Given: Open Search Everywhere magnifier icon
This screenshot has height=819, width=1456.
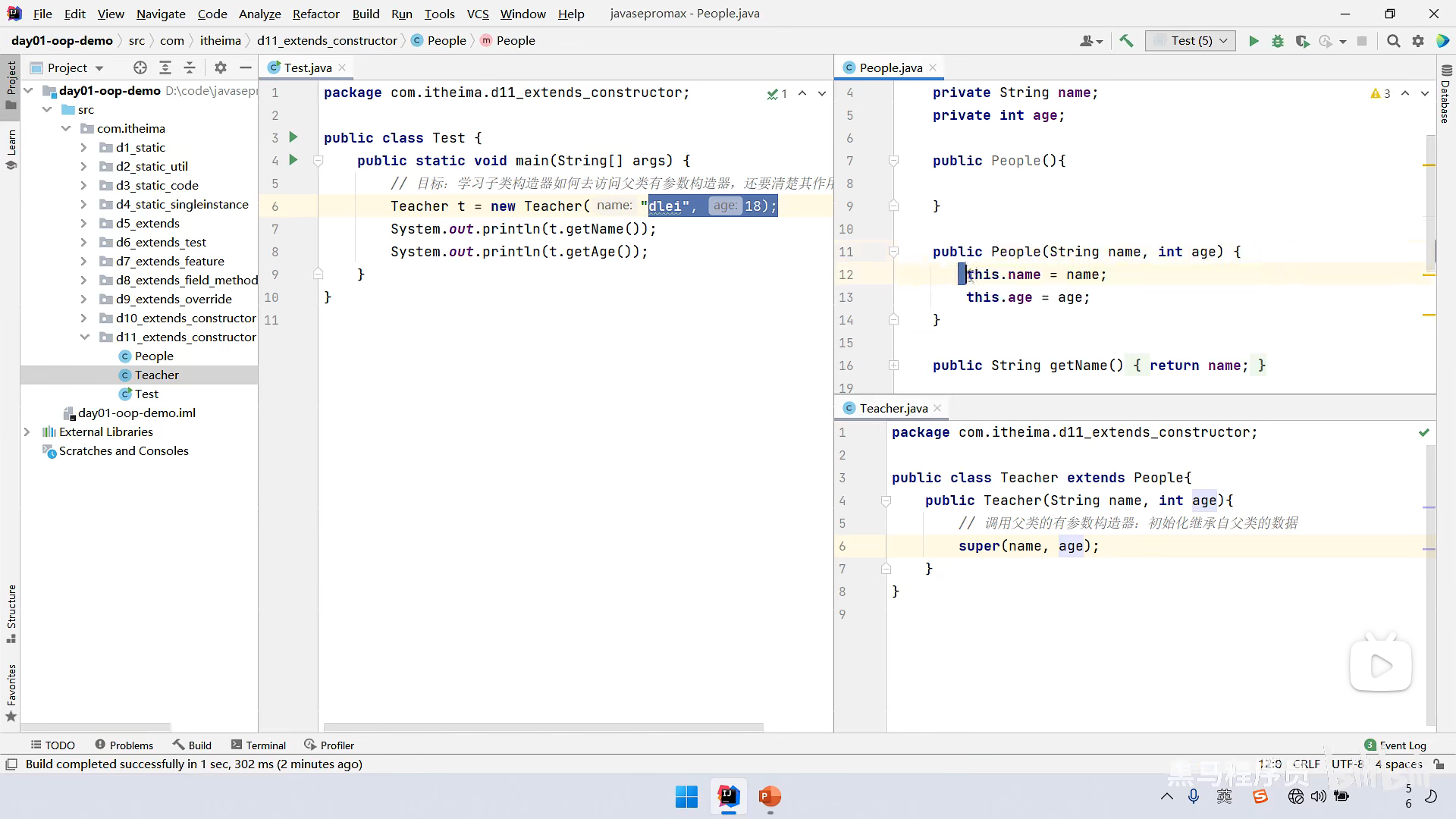Looking at the screenshot, I should pyautogui.click(x=1393, y=41).
